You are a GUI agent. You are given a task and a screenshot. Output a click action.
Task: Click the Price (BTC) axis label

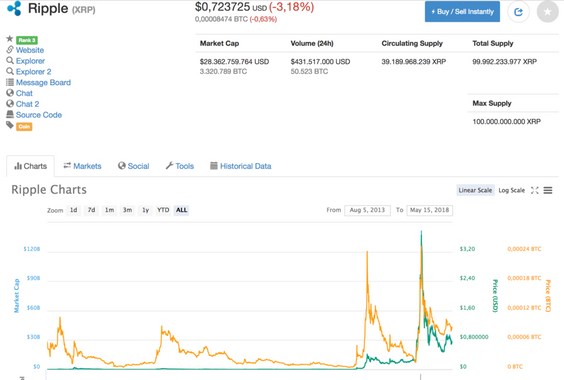[x=548, y=295]
